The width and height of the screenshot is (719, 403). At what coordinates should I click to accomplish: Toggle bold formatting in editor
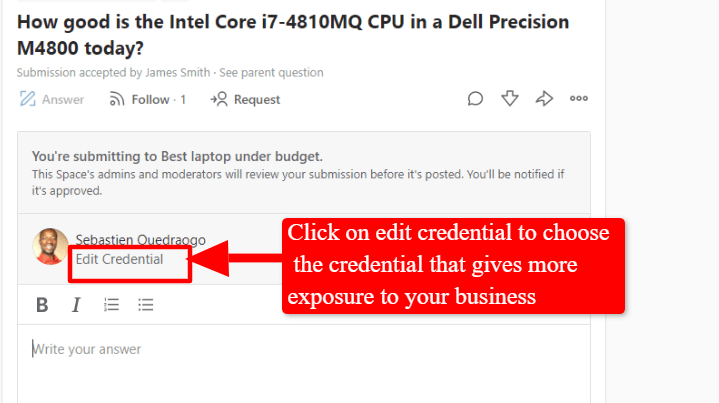point(42,305)
